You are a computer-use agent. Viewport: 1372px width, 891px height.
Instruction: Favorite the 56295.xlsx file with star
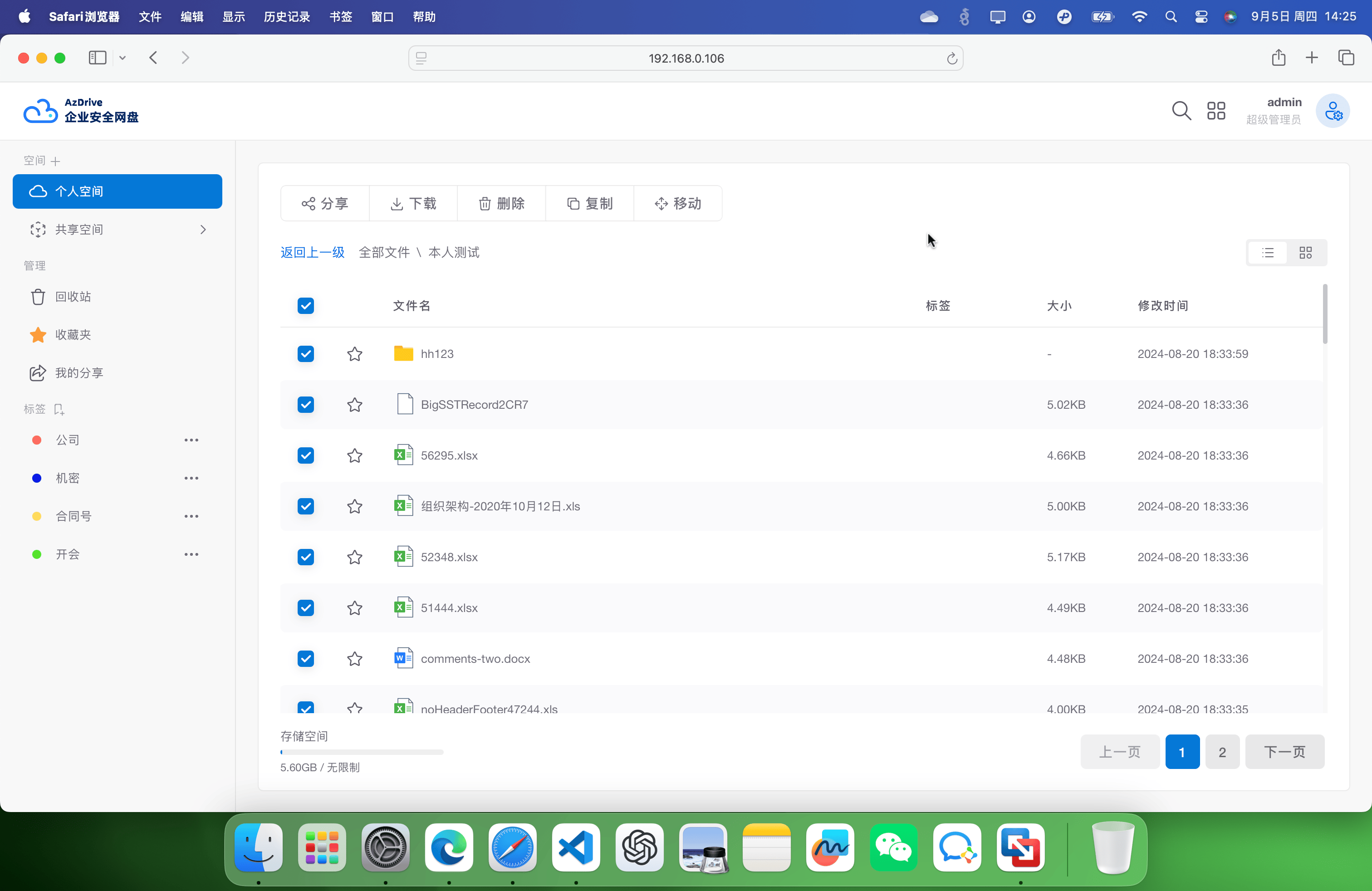pos(354,455)
